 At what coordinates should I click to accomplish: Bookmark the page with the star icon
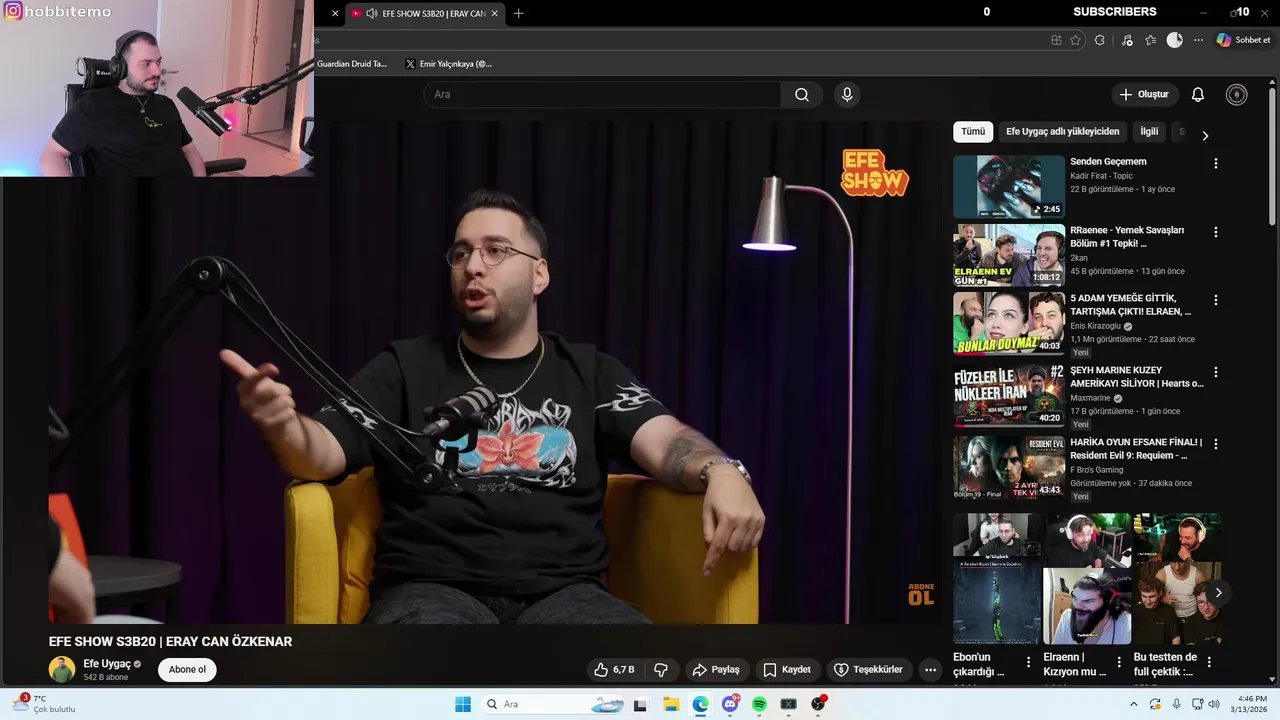[x=1075, y=40]
